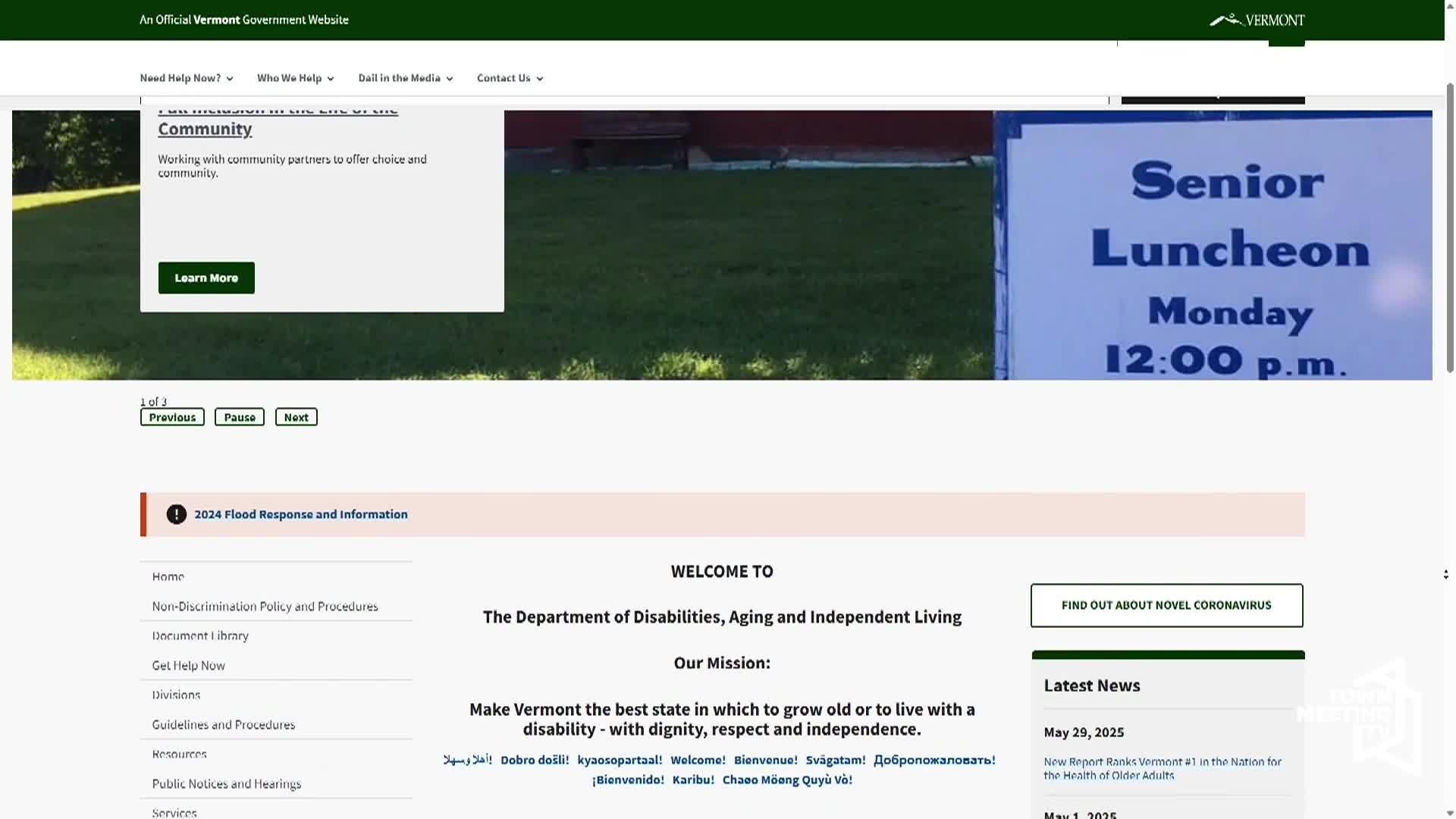Visit Public Notices and Hearings
The height and width of the screenshot is (819, 1456).
coord(226,783)
